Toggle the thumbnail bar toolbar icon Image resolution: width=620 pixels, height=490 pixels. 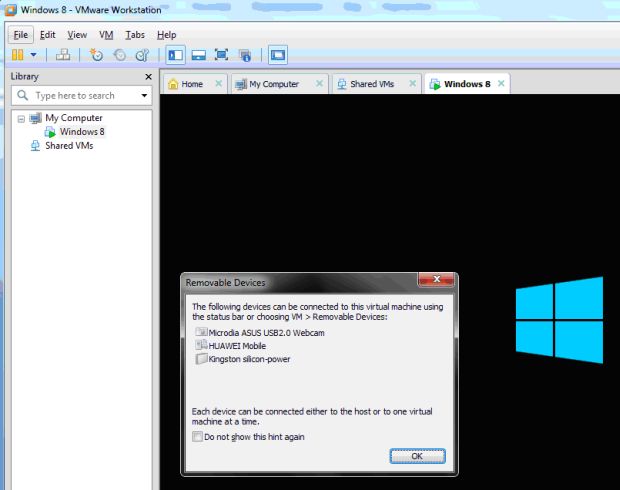click(x=198, y=55)
